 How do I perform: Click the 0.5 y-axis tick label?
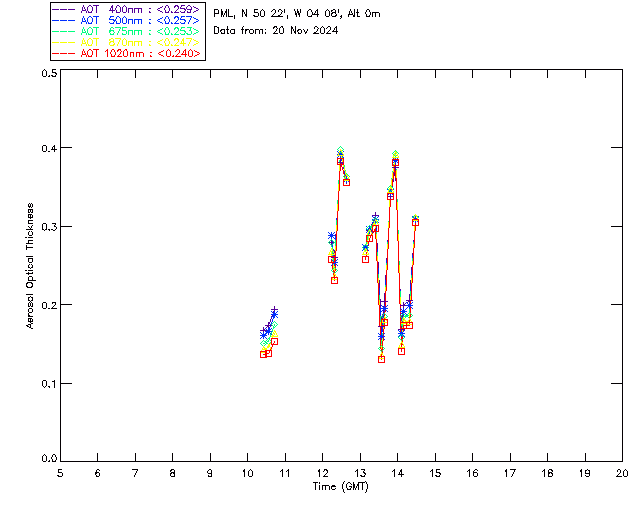(49, 73)
